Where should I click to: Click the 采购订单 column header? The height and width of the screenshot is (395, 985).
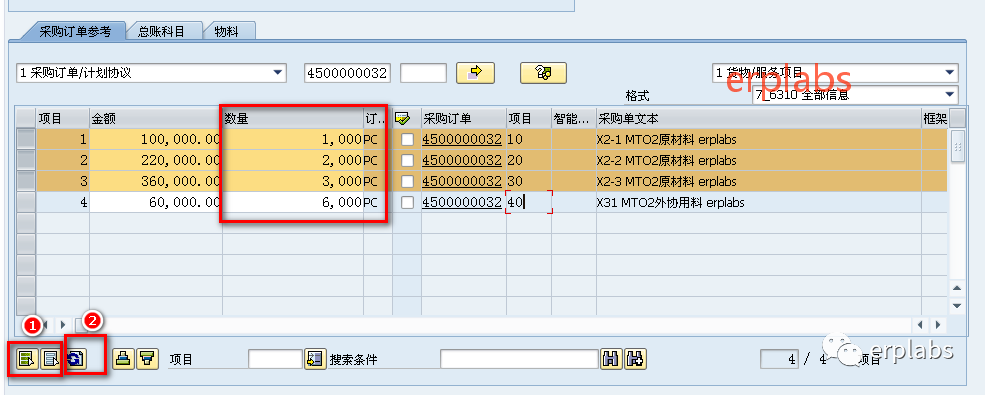[x=464, y=118]
